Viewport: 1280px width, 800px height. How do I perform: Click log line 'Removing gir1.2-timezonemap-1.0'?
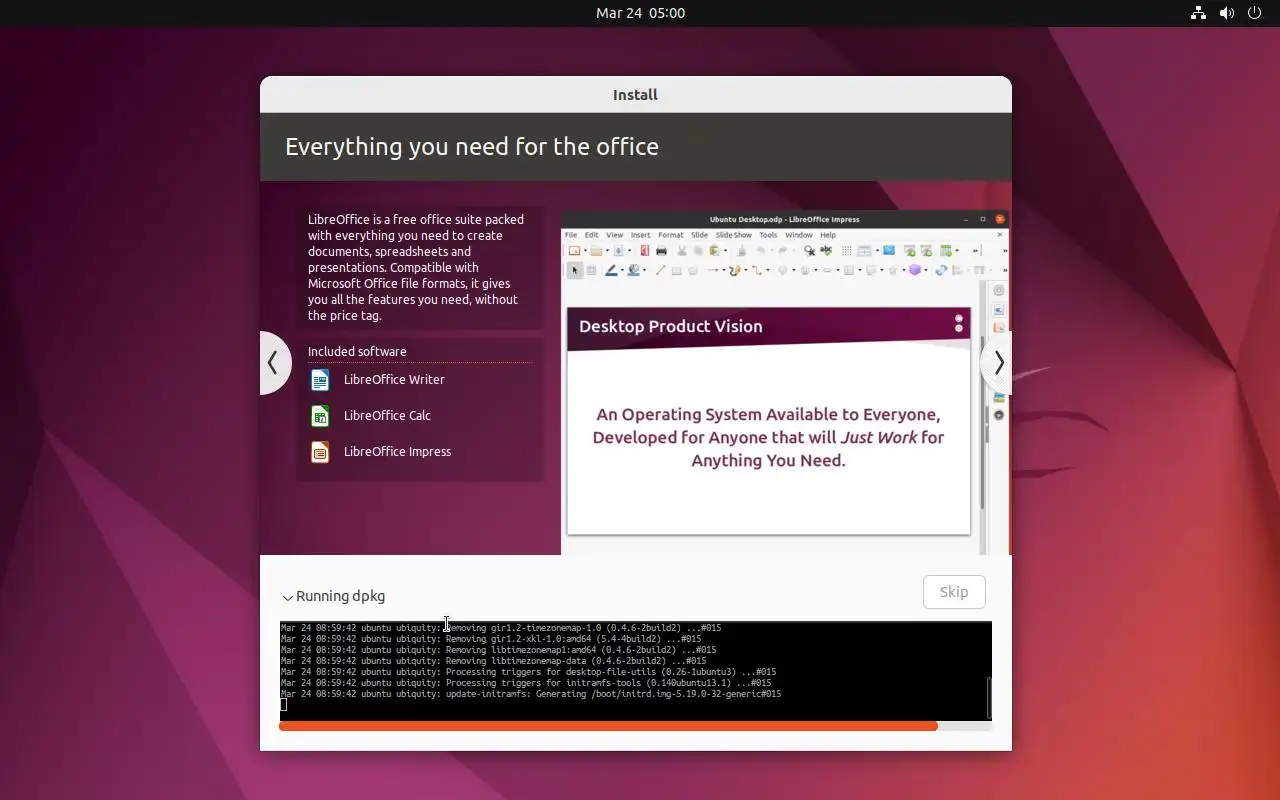[501, 628]
